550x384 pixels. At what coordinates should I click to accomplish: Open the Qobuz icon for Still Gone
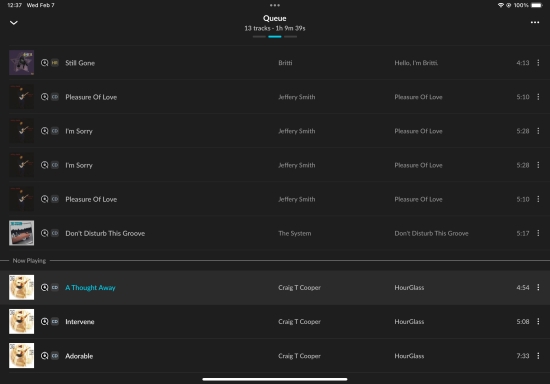pyautogui.click(x=45, y=63)
